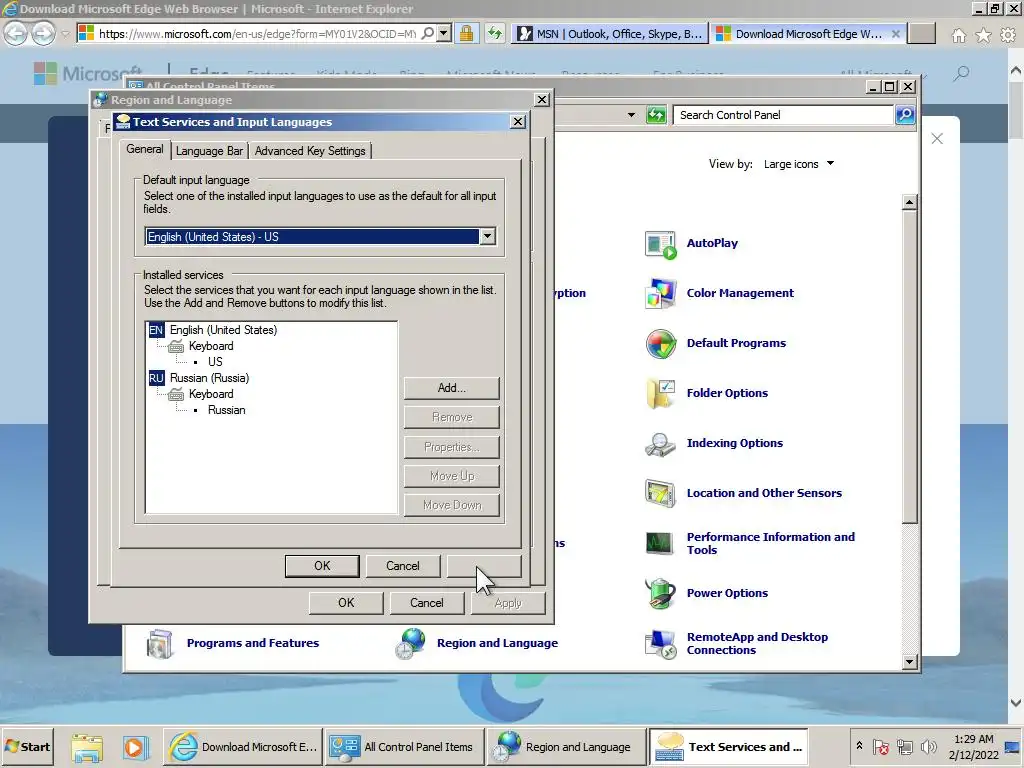Open Internet Explorer favorites star icon
The width and height of the screenshot is (1024, 768).
[x=984, y=35]
